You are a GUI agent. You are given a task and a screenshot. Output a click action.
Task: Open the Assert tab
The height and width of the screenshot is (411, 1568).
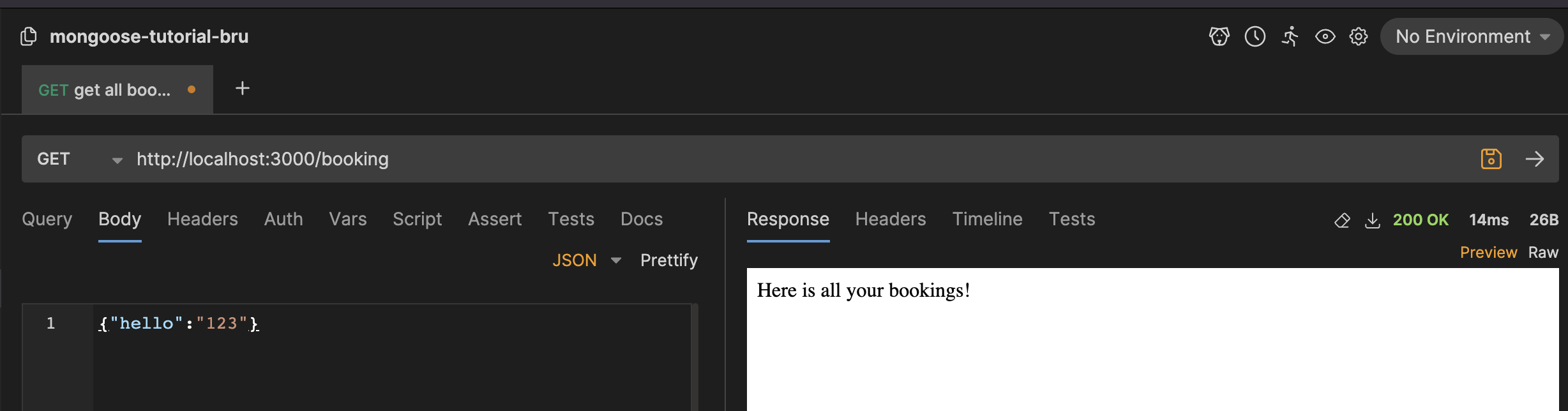point(495,219)
